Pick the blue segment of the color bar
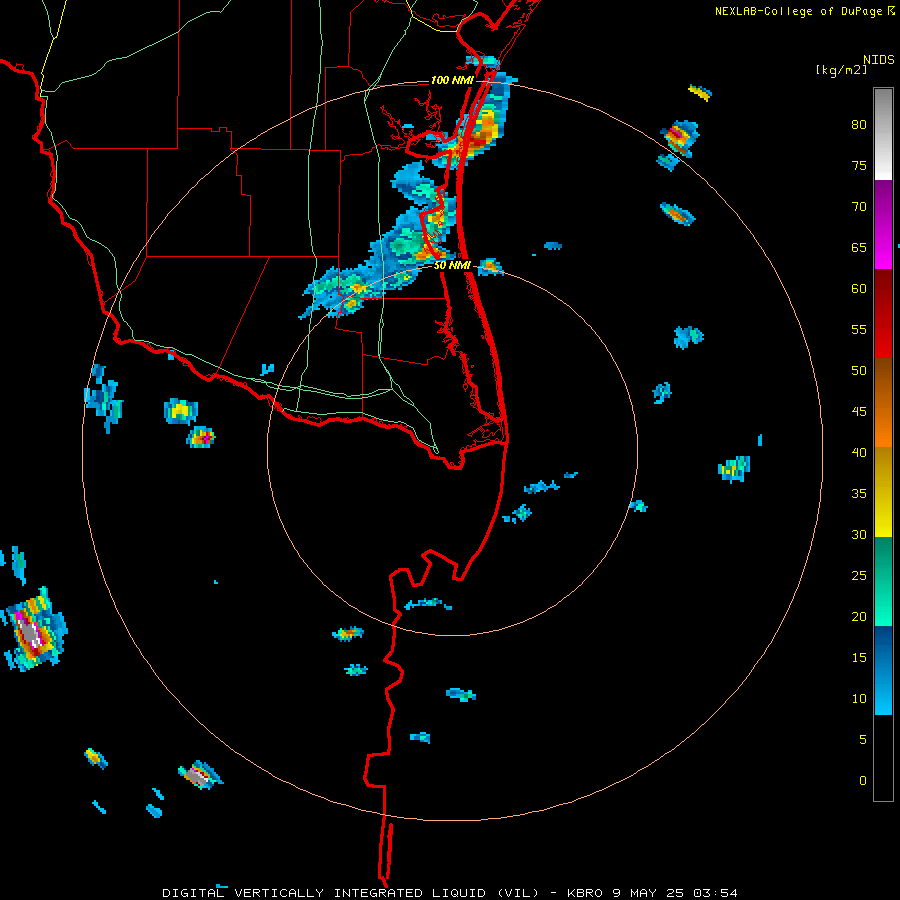This screenshot has width=900, height=900. click(x=883, y=670)
